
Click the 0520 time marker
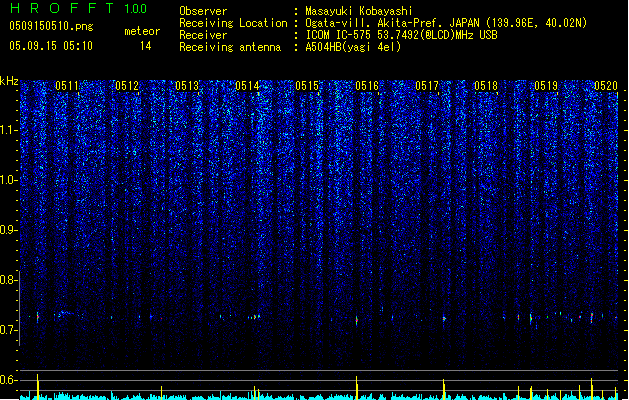coord(606,86)
